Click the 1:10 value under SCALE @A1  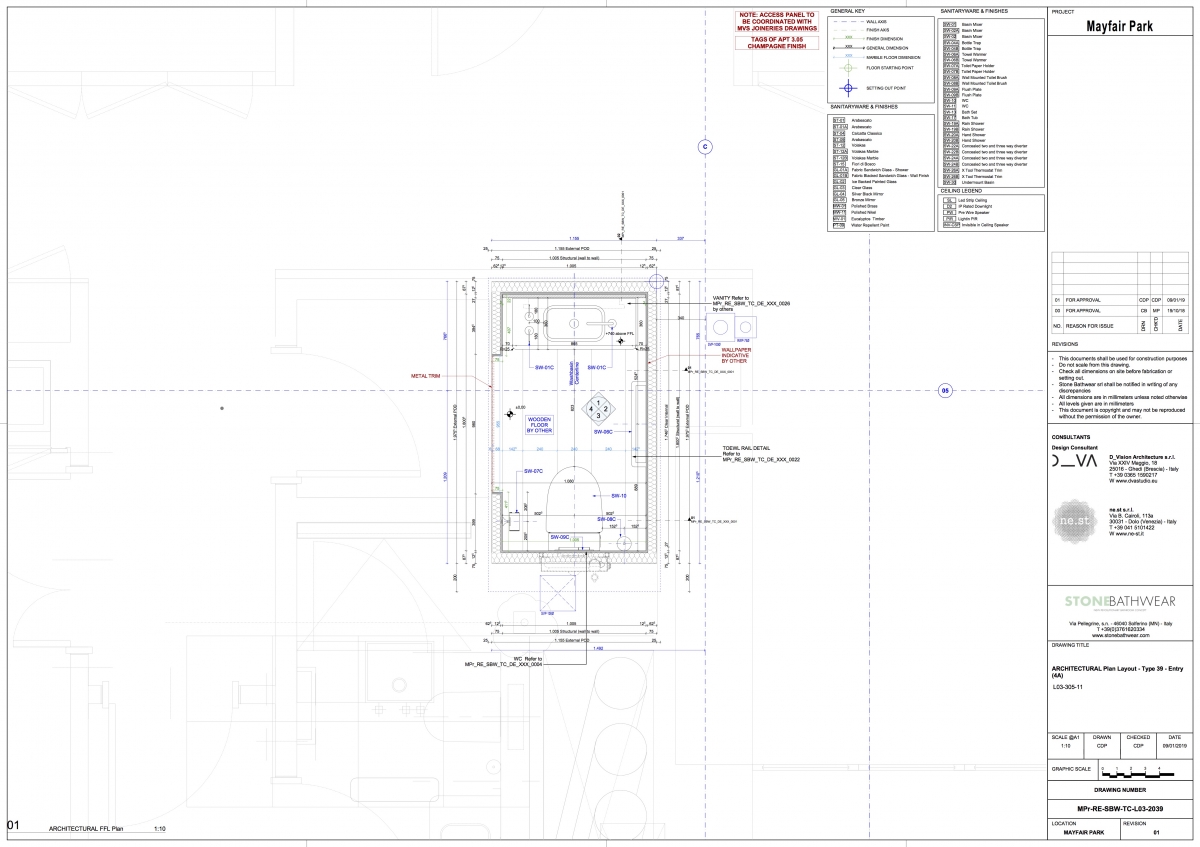pos(1066,746)
